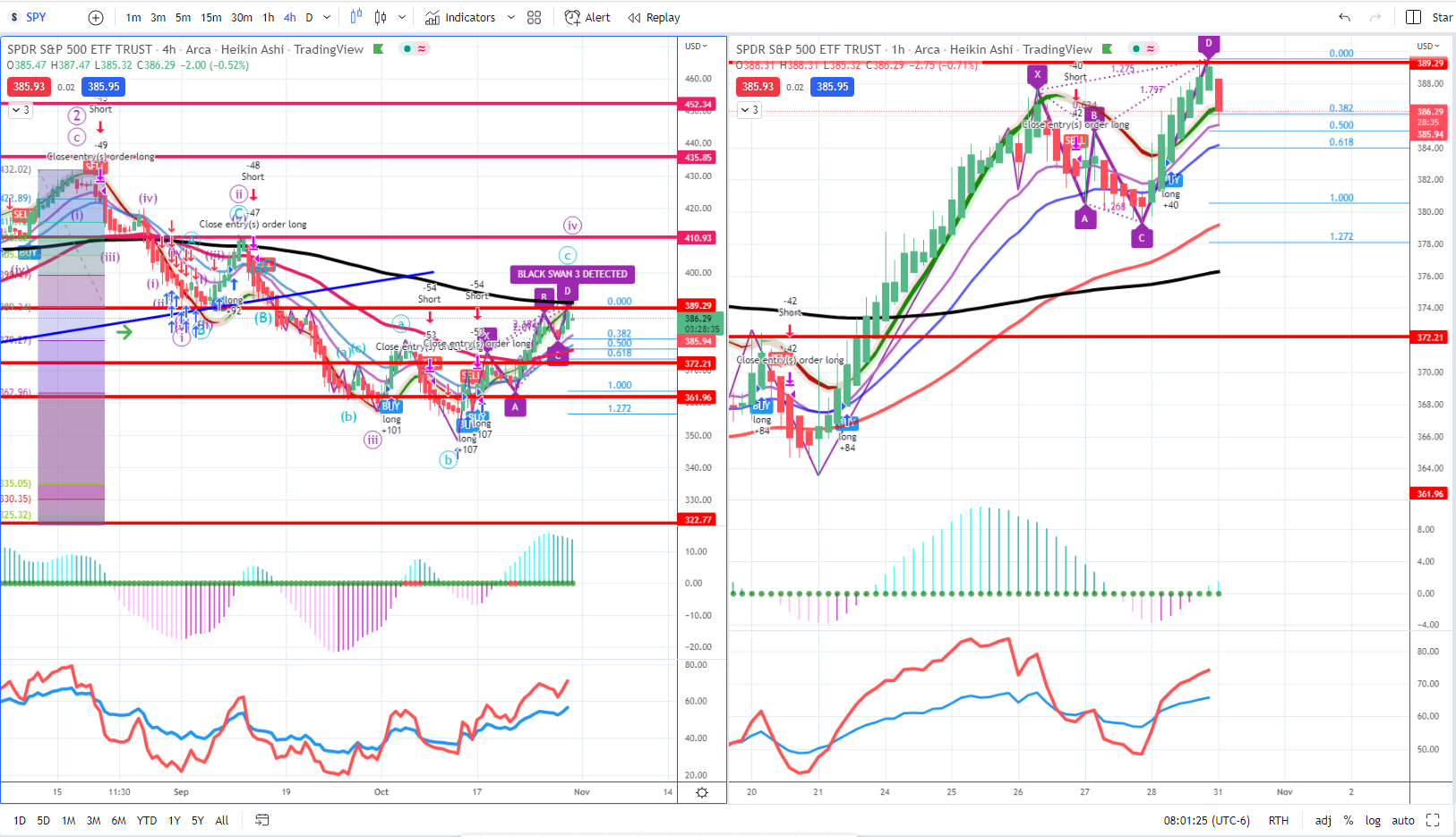Select the 1m timeframe
Image resolution: width=1456 pixels, height=837 pixels.
tap(133, 17)
